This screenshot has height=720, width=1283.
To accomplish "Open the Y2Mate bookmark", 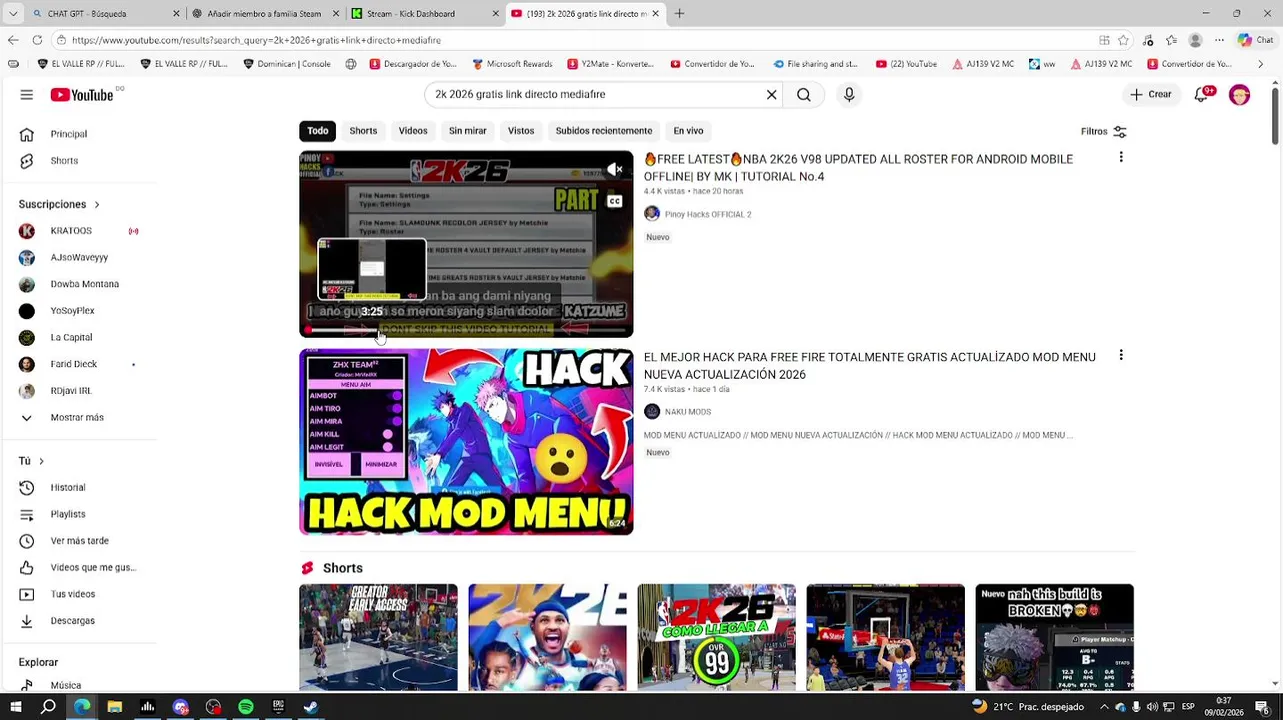I will coord(611,64).
